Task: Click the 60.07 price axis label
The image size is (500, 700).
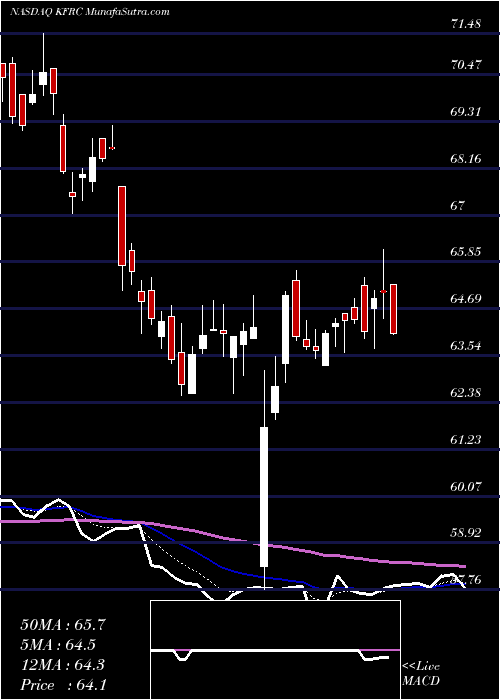Action: (x=466, y=487)
